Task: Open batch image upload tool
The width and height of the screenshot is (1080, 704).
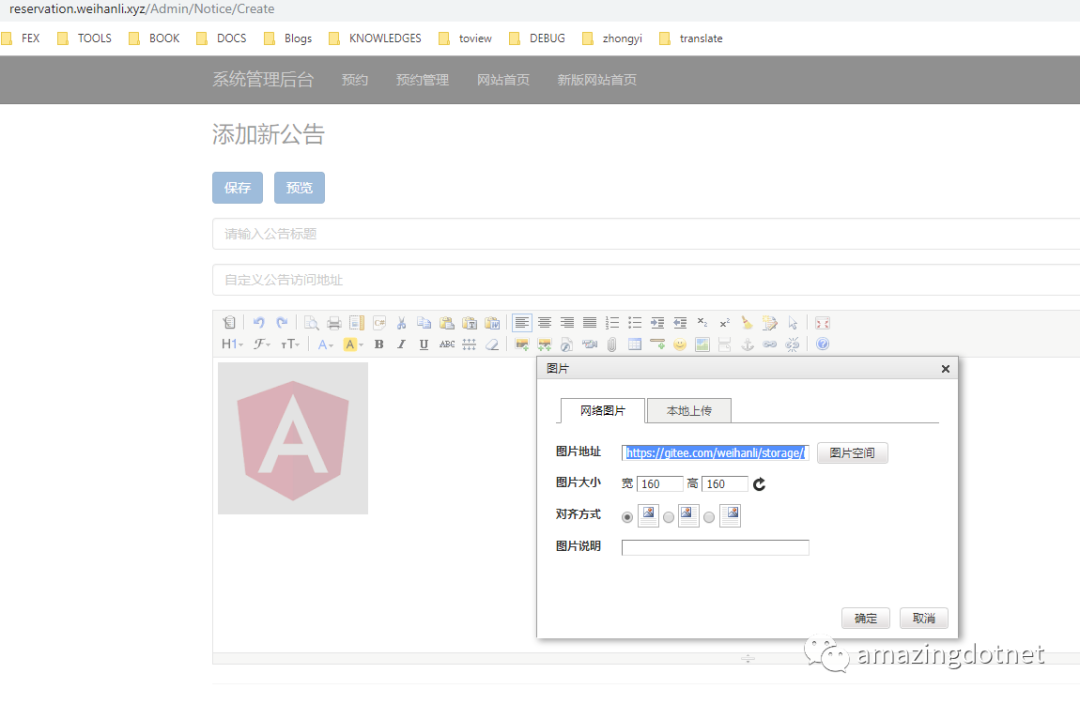Action: (544, 344)
